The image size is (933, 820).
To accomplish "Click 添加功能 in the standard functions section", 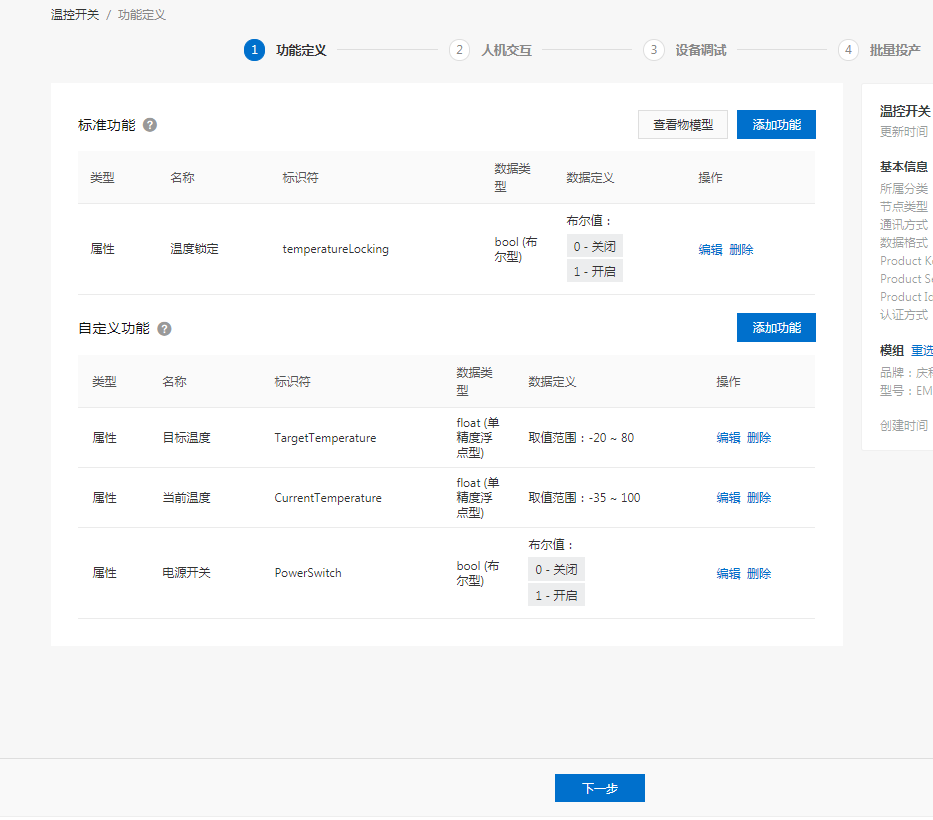I will point(776,124).
